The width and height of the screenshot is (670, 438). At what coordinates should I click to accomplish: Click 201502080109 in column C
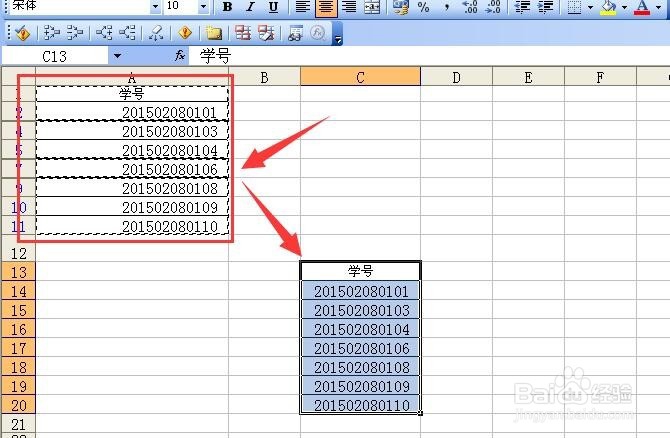(x=361, y=386)
